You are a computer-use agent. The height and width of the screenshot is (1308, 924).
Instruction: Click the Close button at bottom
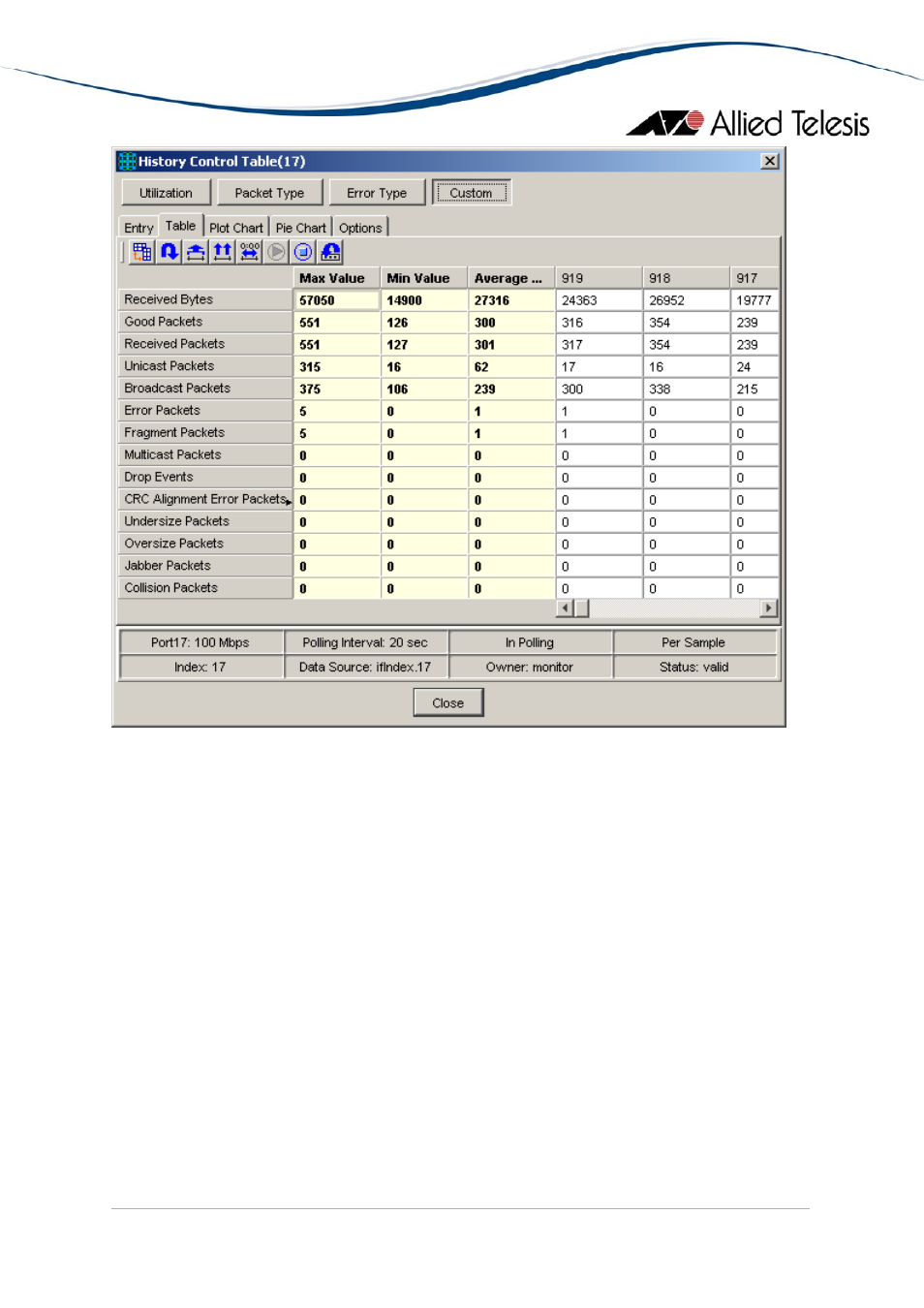click(448, 702)
